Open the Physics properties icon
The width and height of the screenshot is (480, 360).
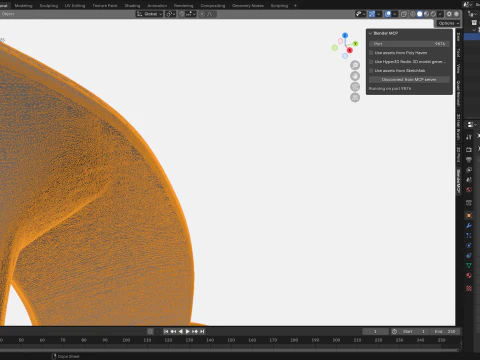(x=469, y=246)
